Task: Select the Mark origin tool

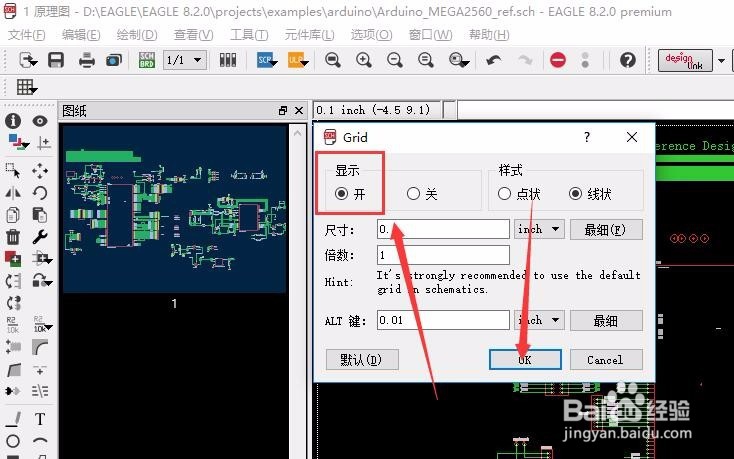Action: click(44, 142)
